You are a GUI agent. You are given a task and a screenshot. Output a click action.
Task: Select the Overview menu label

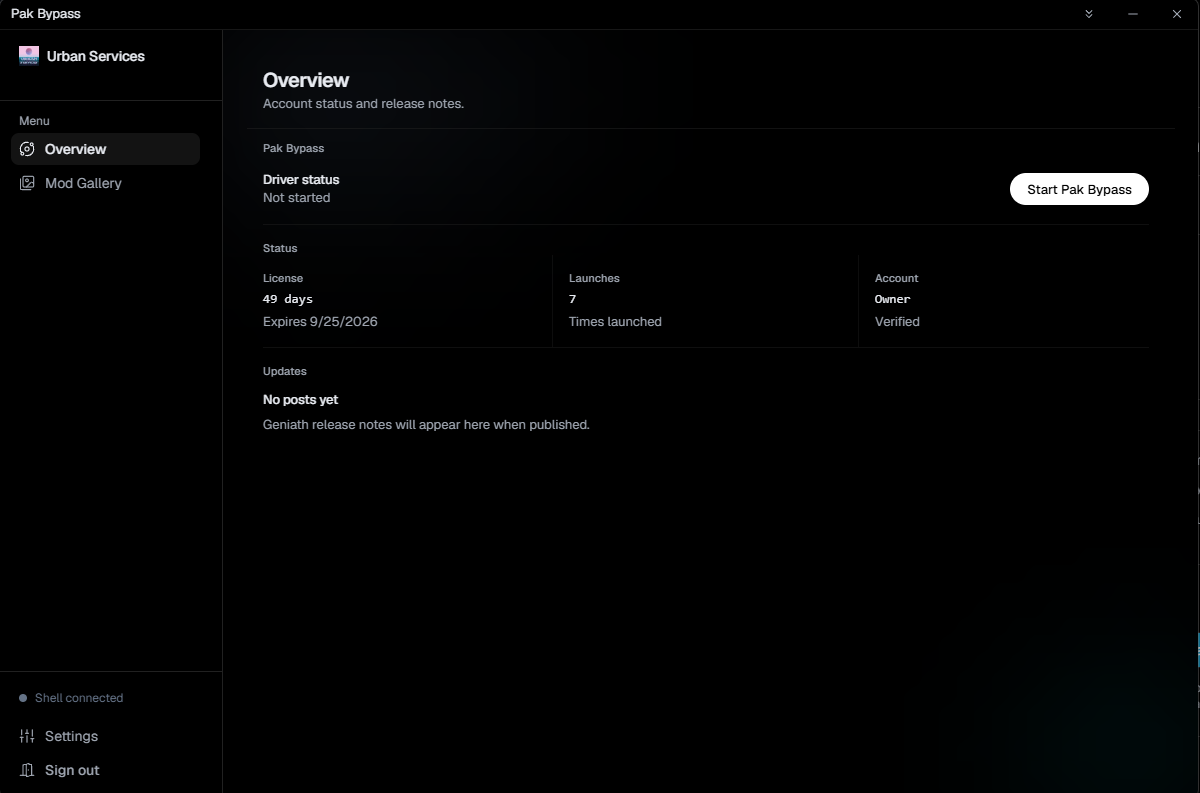pos(75,149)
